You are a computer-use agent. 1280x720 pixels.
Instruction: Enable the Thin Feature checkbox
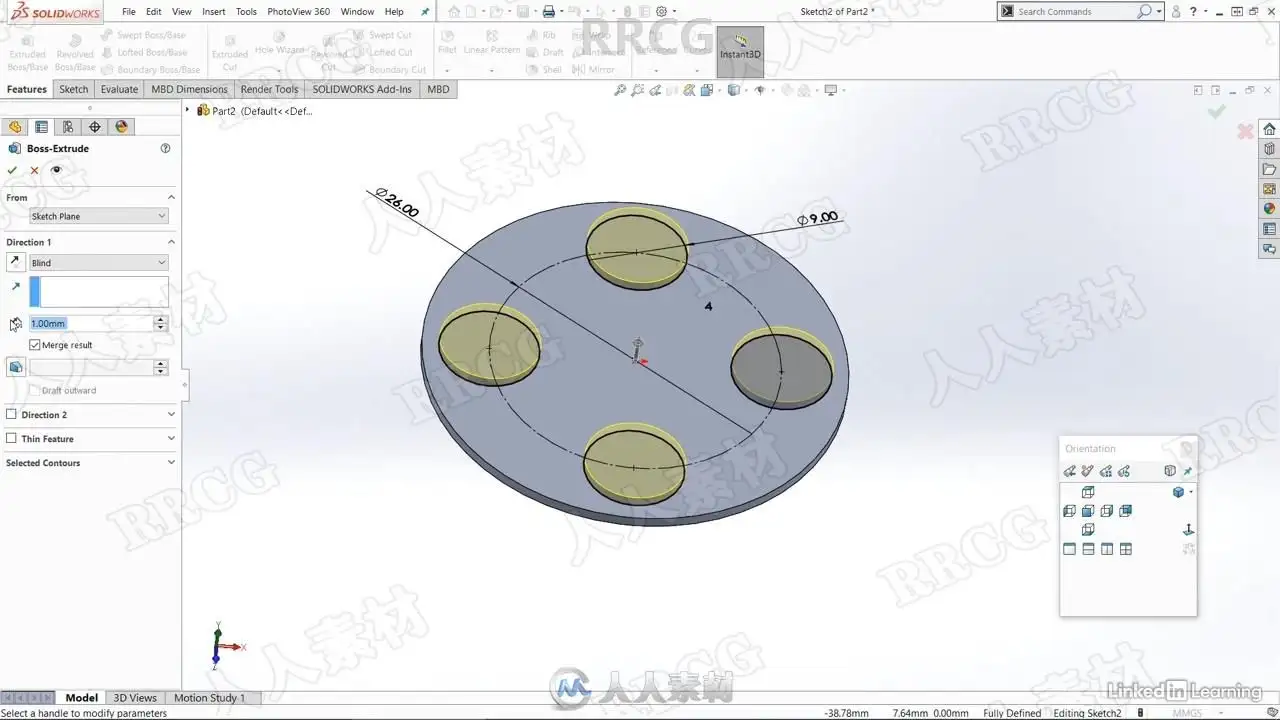click(x=12, y=438)
